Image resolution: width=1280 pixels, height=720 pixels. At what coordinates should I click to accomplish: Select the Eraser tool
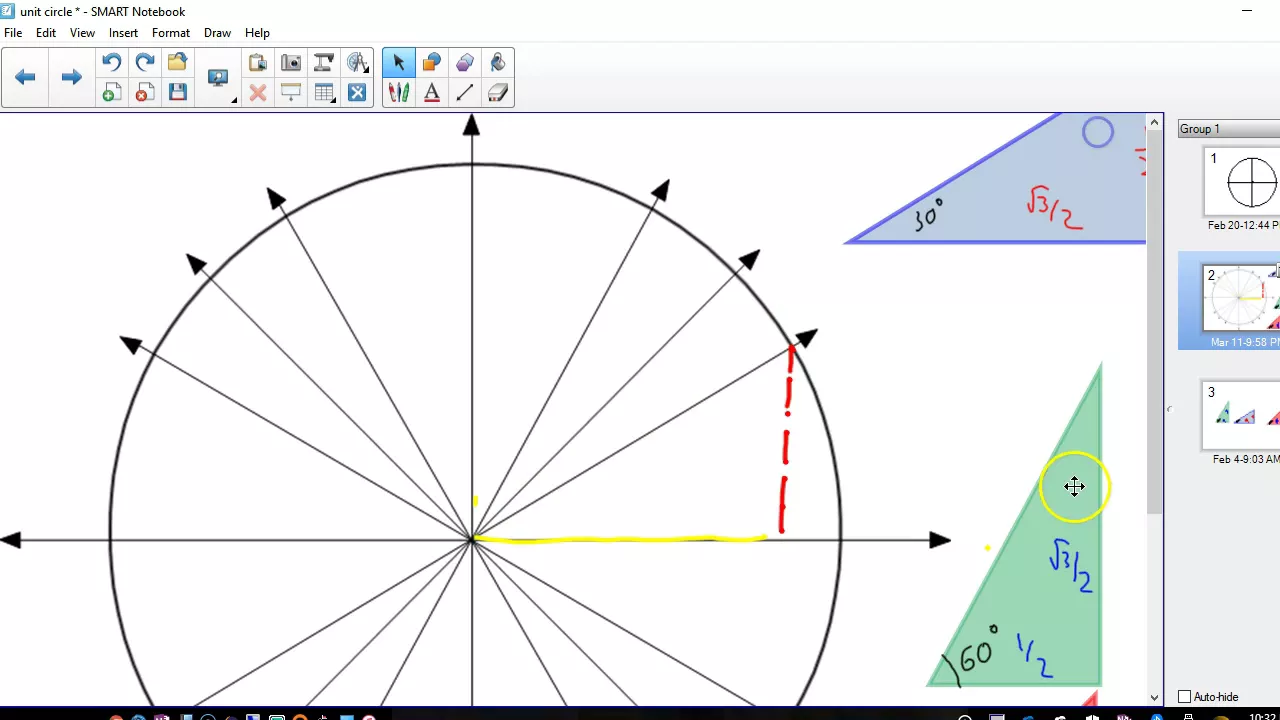pos(497,93)
